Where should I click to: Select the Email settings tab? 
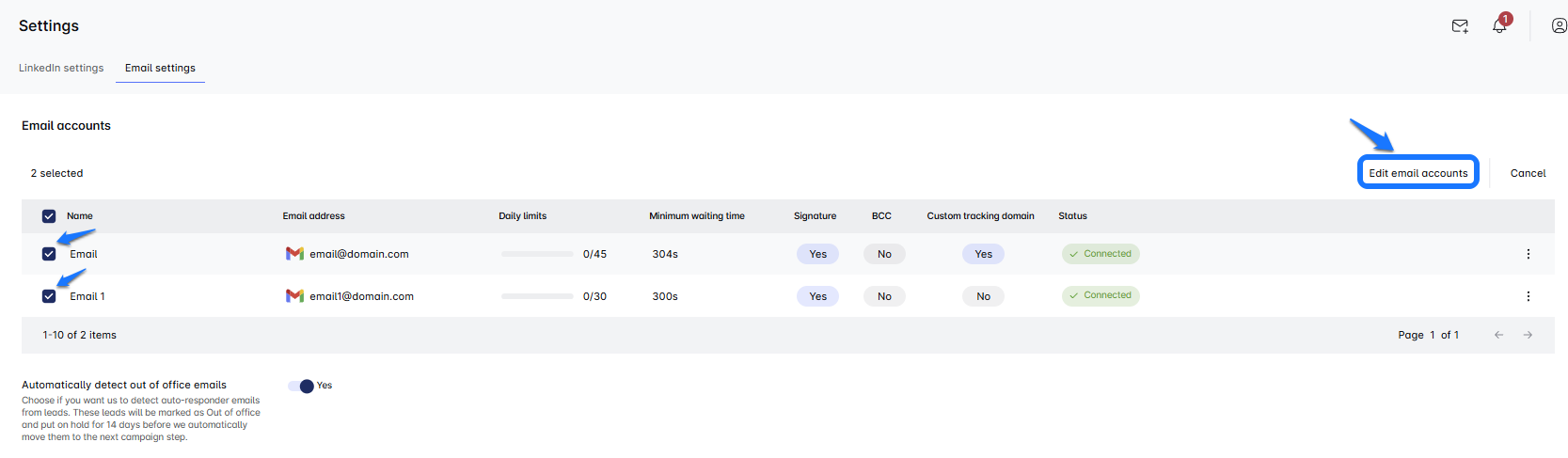point(160,68)
